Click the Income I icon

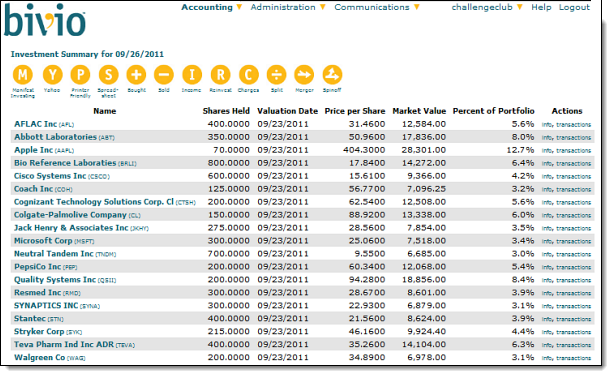pyautogui.click(x=192, y=75)
